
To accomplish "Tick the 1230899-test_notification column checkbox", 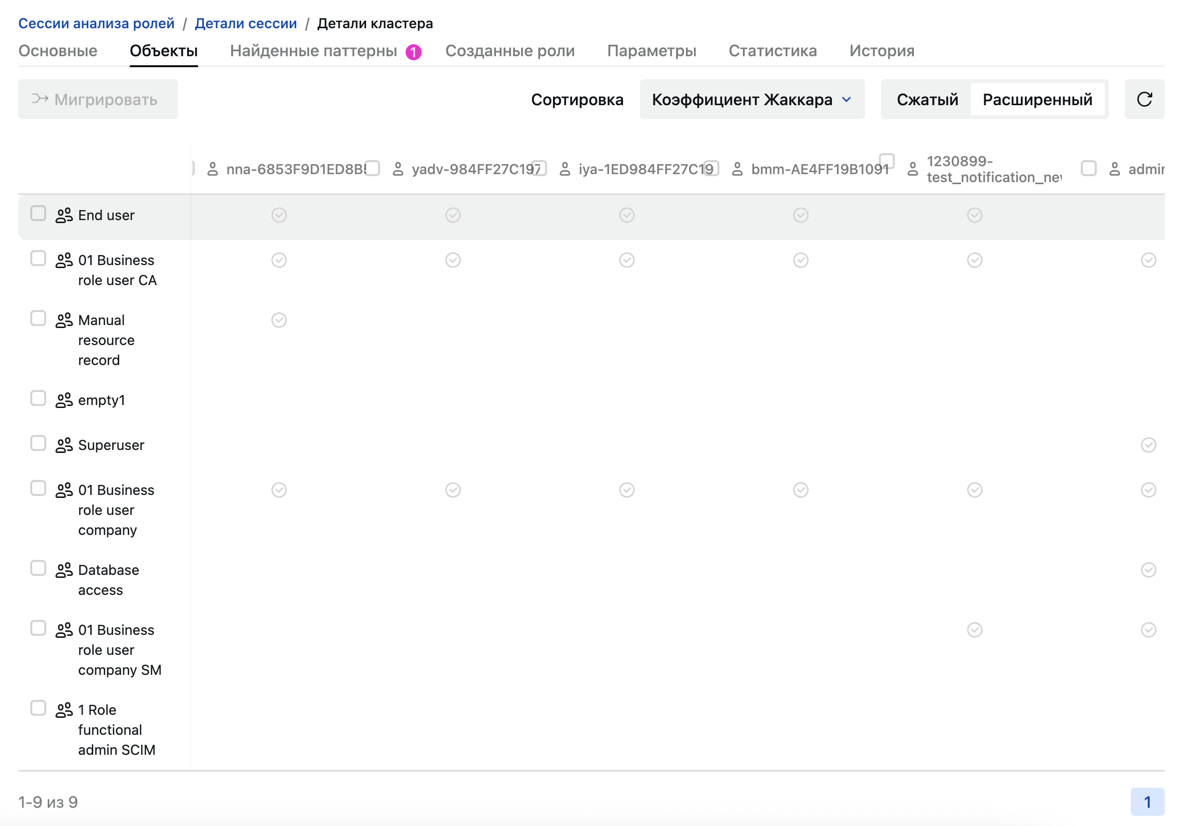I will (887, 161).
